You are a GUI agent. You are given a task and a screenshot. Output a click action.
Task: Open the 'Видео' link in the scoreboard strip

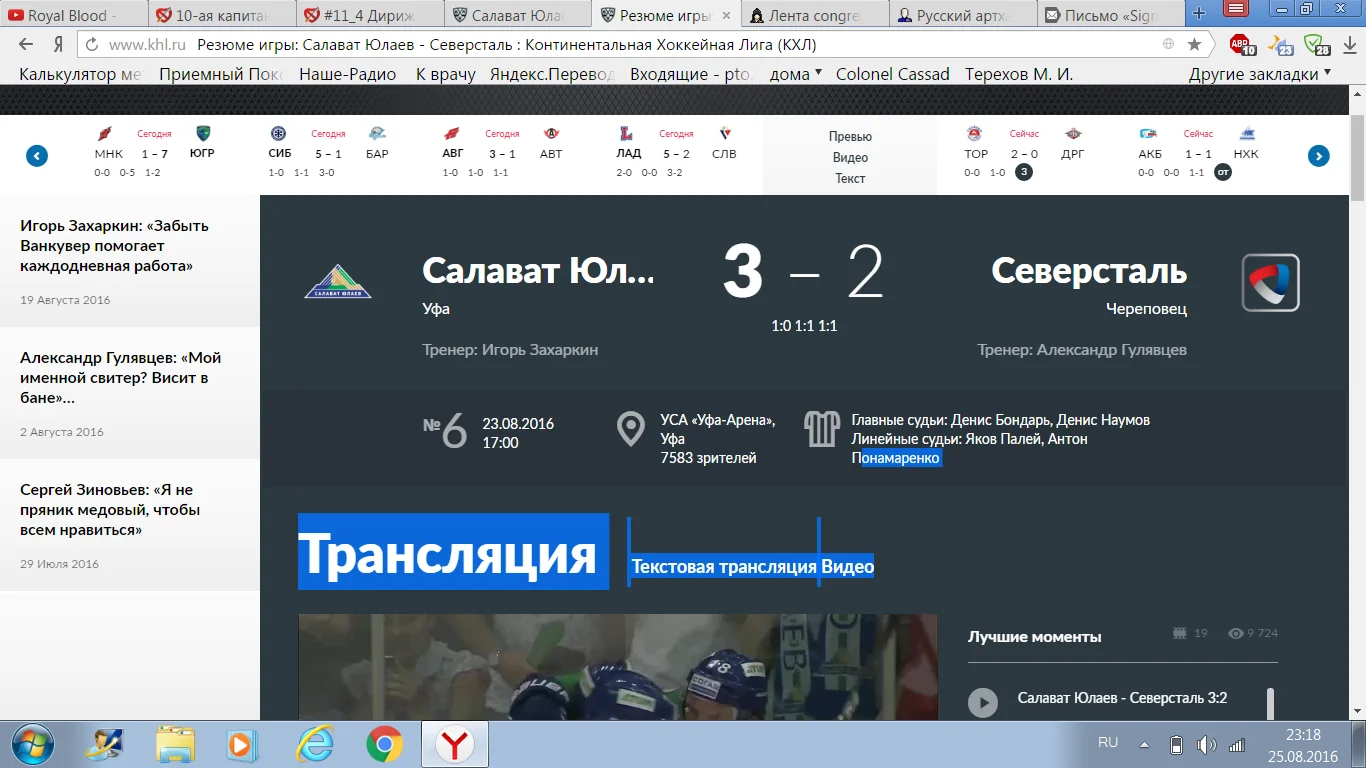tap(850, 157)
